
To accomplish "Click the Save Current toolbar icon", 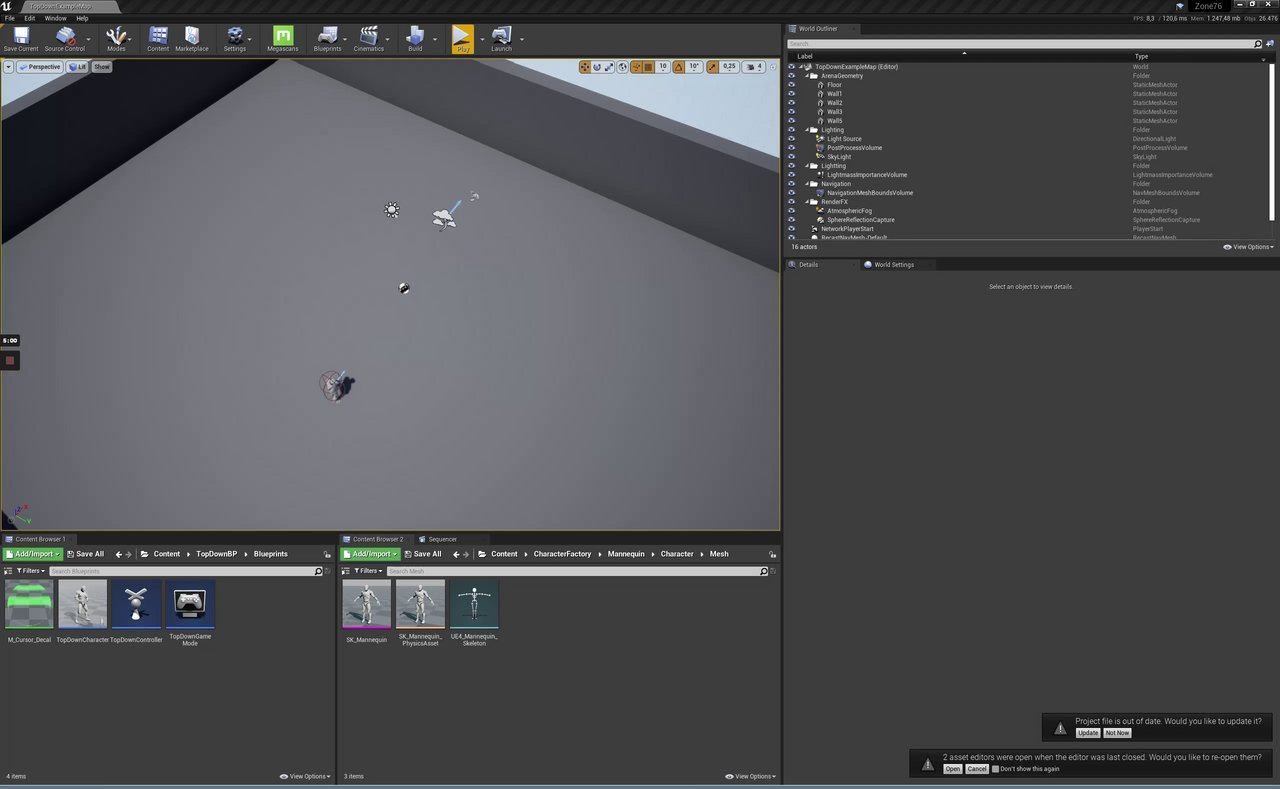I will pos(21,39).
